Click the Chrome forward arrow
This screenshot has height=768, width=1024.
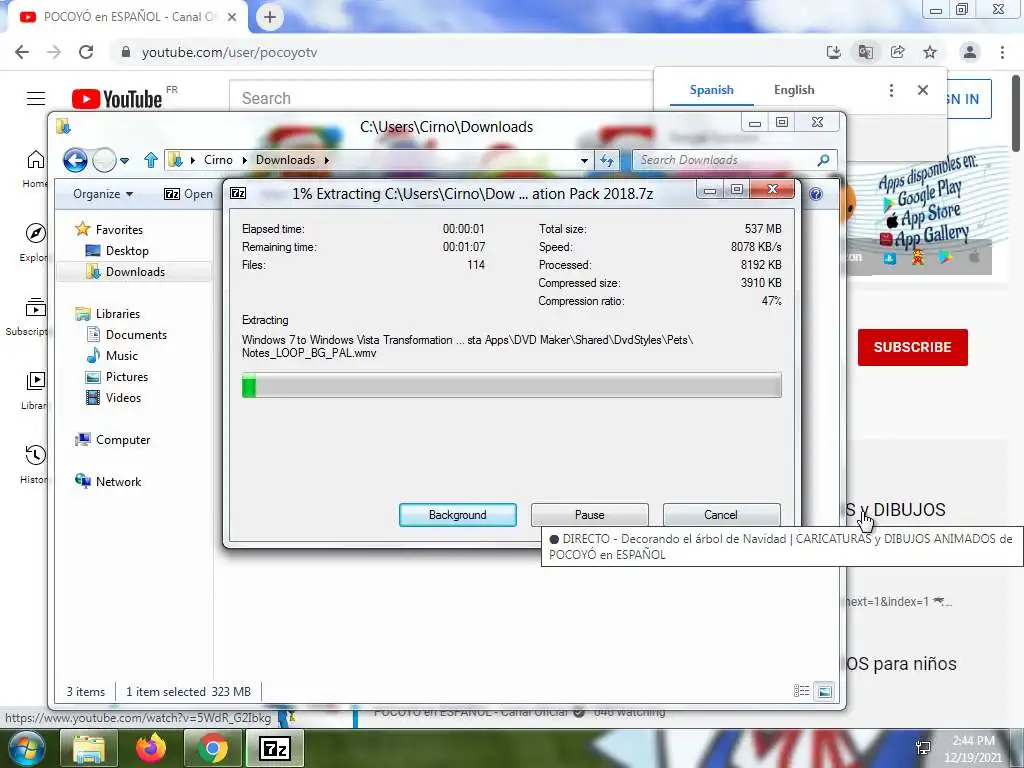pos(54,52)
